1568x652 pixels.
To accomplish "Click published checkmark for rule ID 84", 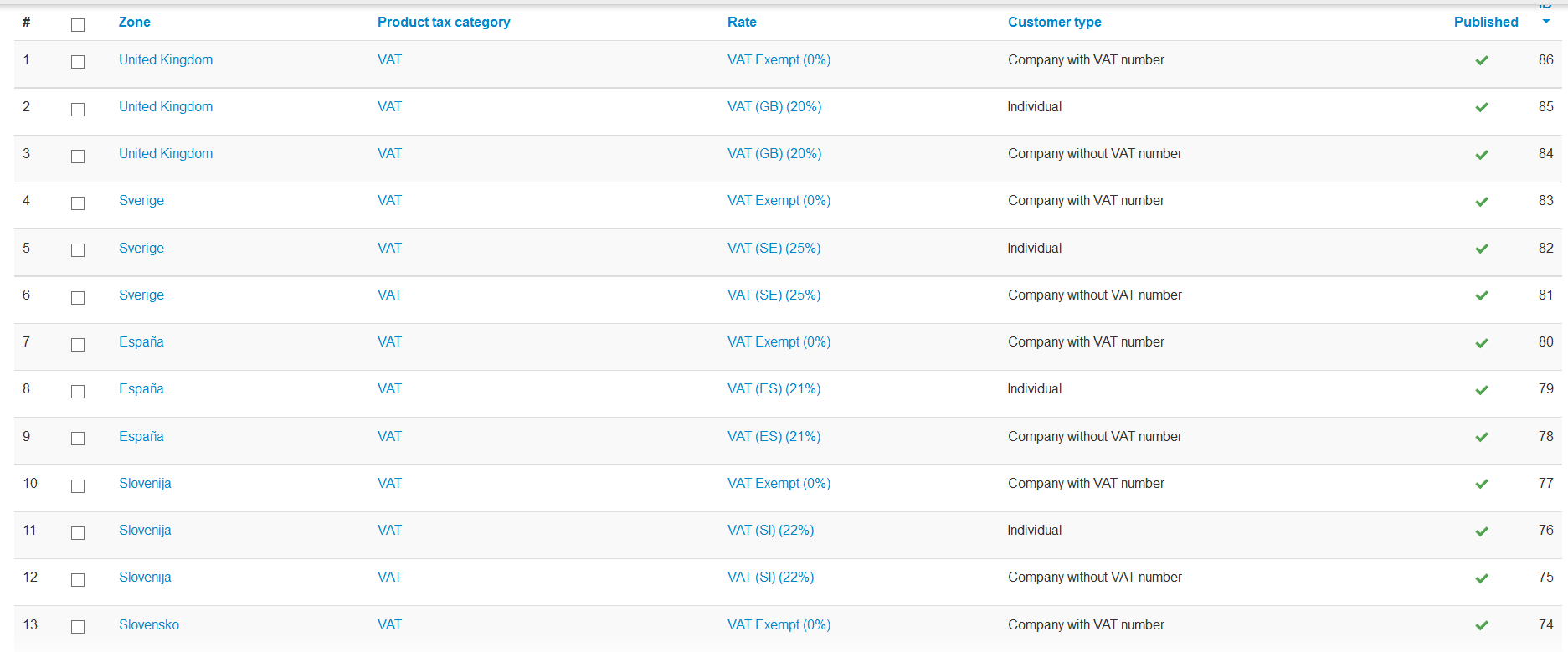I will point(1481,155).
